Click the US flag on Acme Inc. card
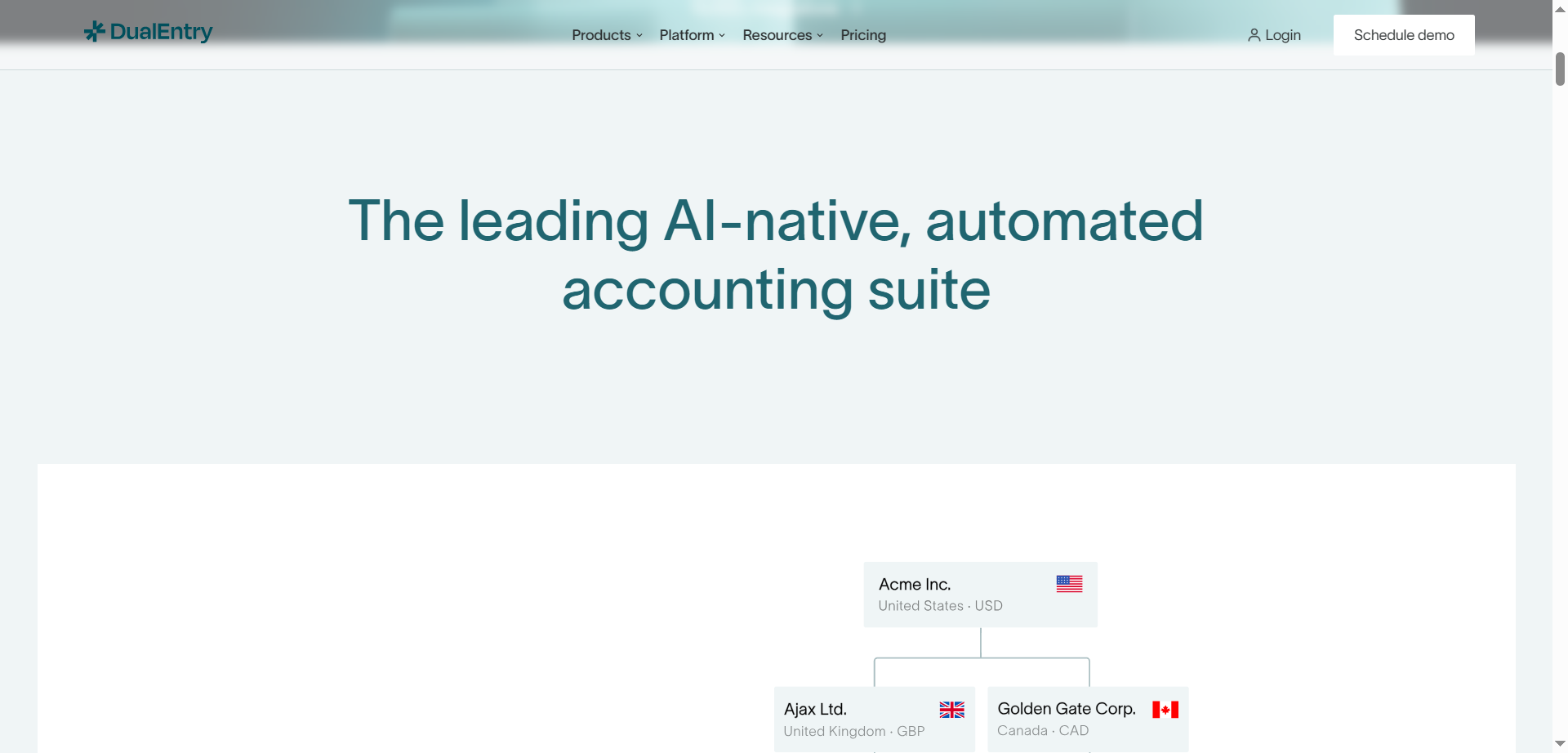The height and width of the screenshot is (753, 1568). pyautogui.click(x=1069, y=583)
